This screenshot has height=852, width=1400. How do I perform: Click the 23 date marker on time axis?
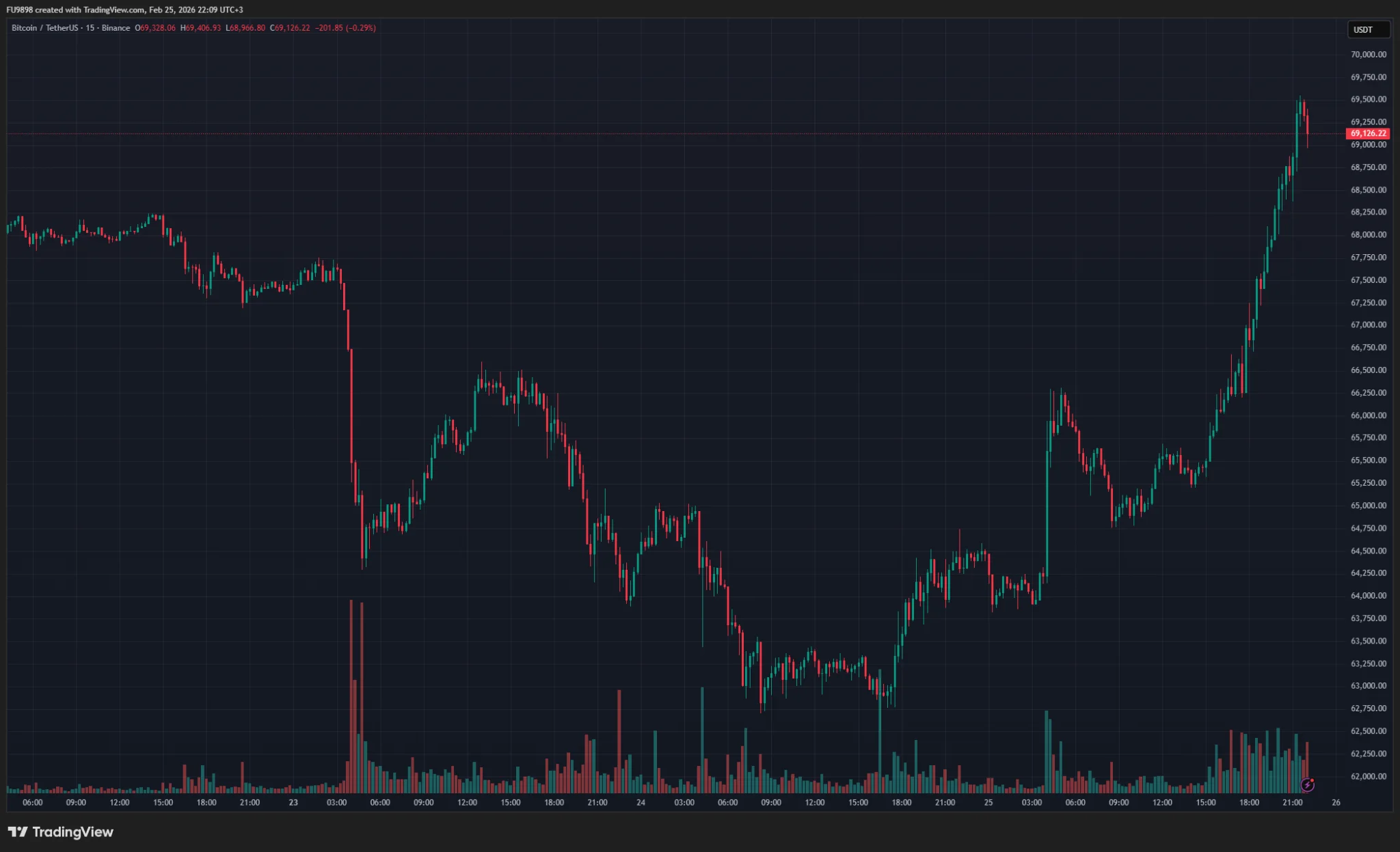[293, 802]
